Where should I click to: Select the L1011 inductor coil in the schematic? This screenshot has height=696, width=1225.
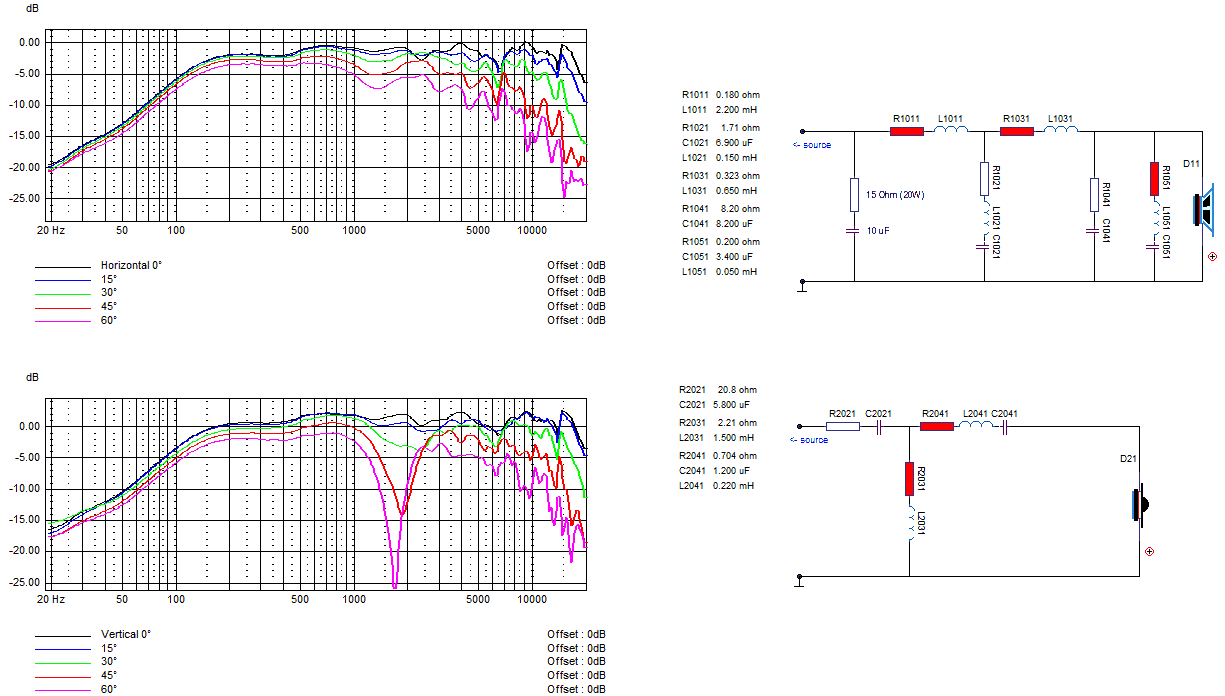(x=952, y=129)
